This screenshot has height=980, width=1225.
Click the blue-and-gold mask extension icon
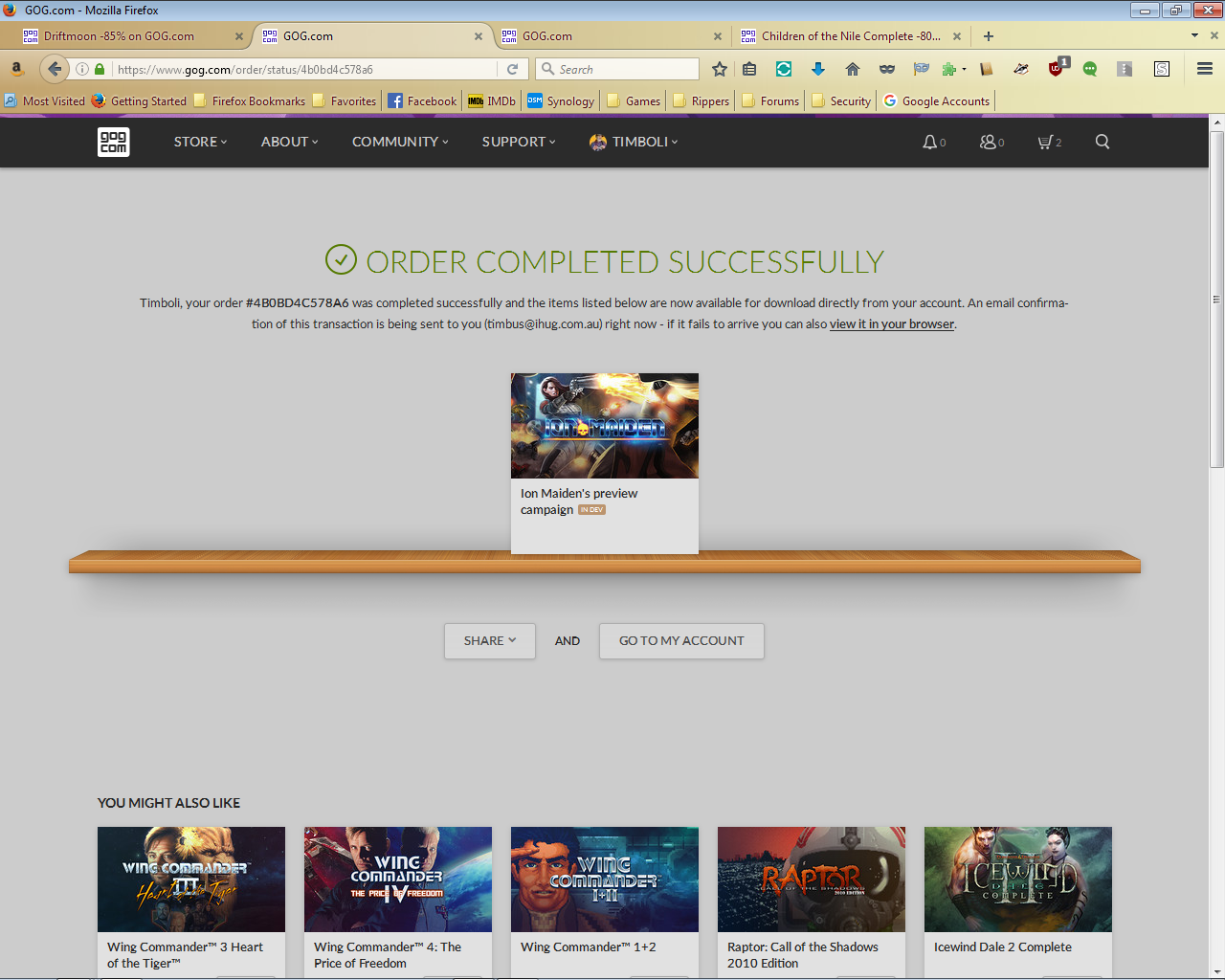[x=922, y=69]
